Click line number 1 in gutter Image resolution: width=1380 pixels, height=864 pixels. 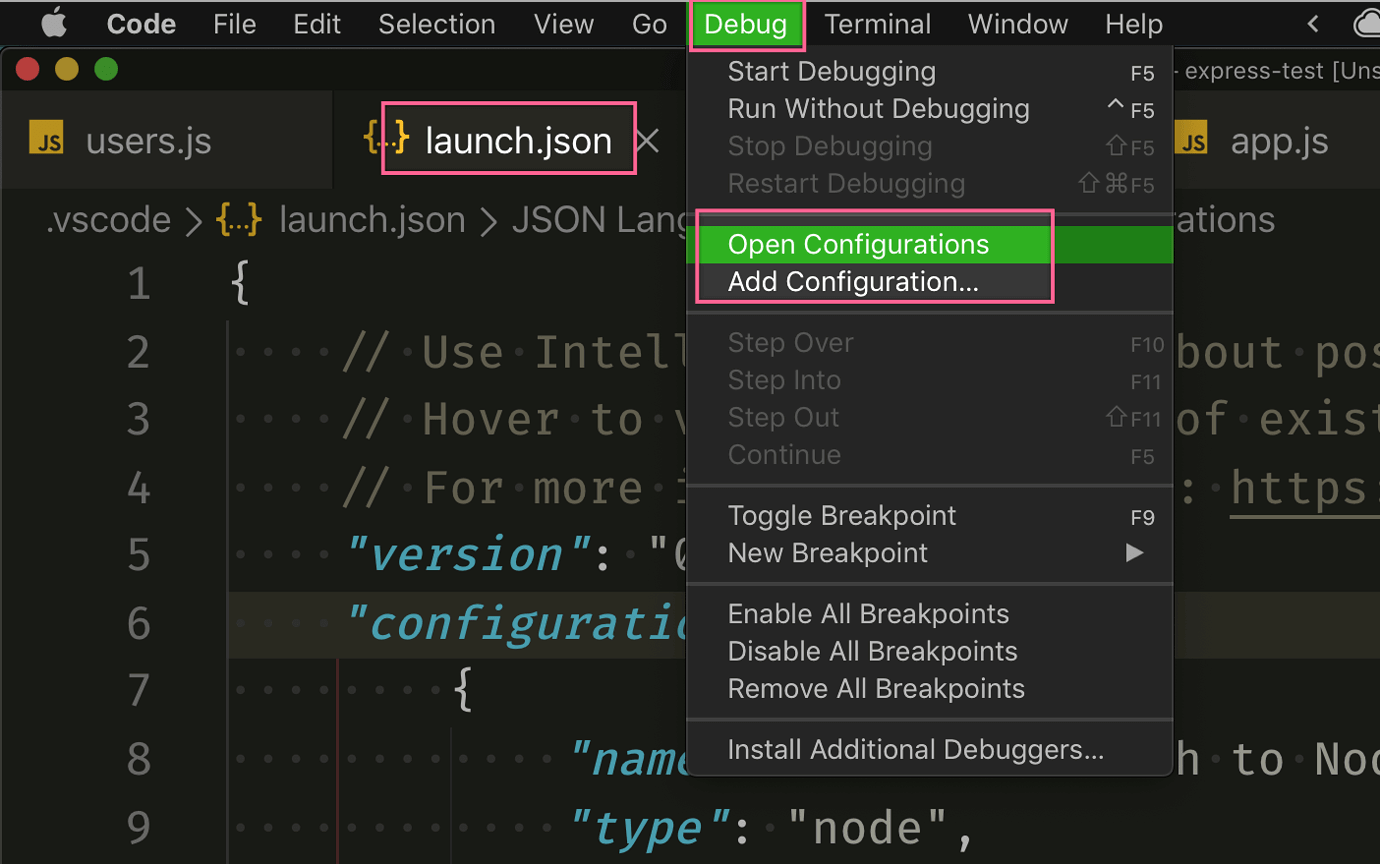138,284
